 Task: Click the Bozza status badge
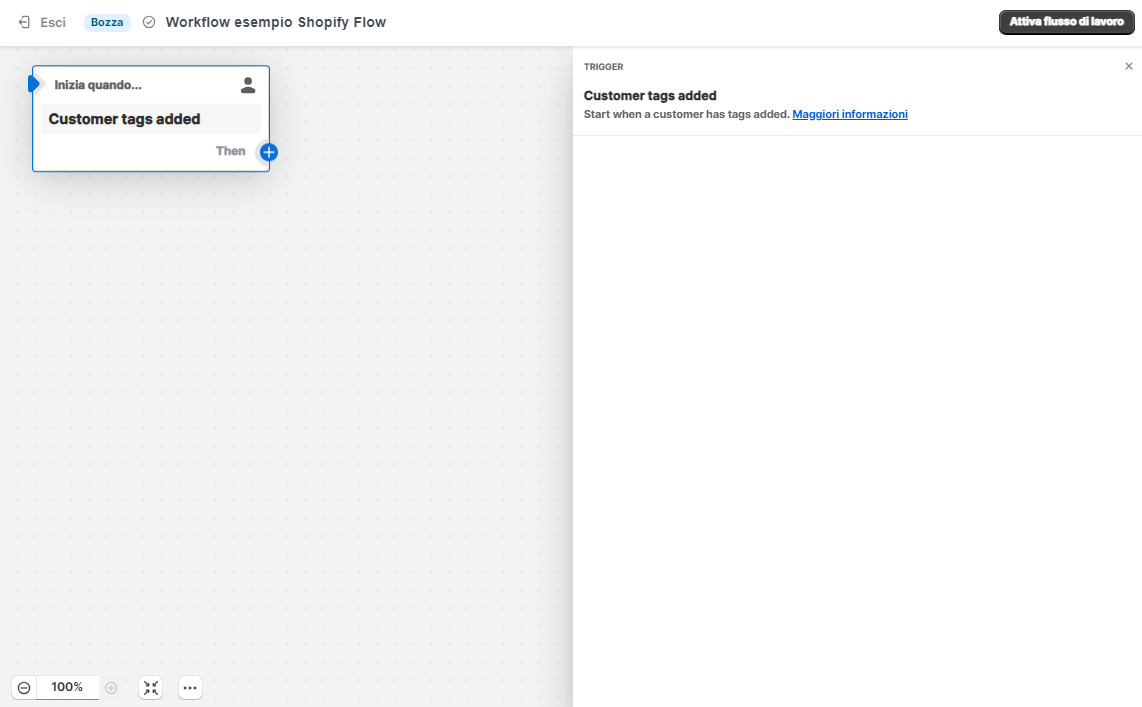coord(106,21)
